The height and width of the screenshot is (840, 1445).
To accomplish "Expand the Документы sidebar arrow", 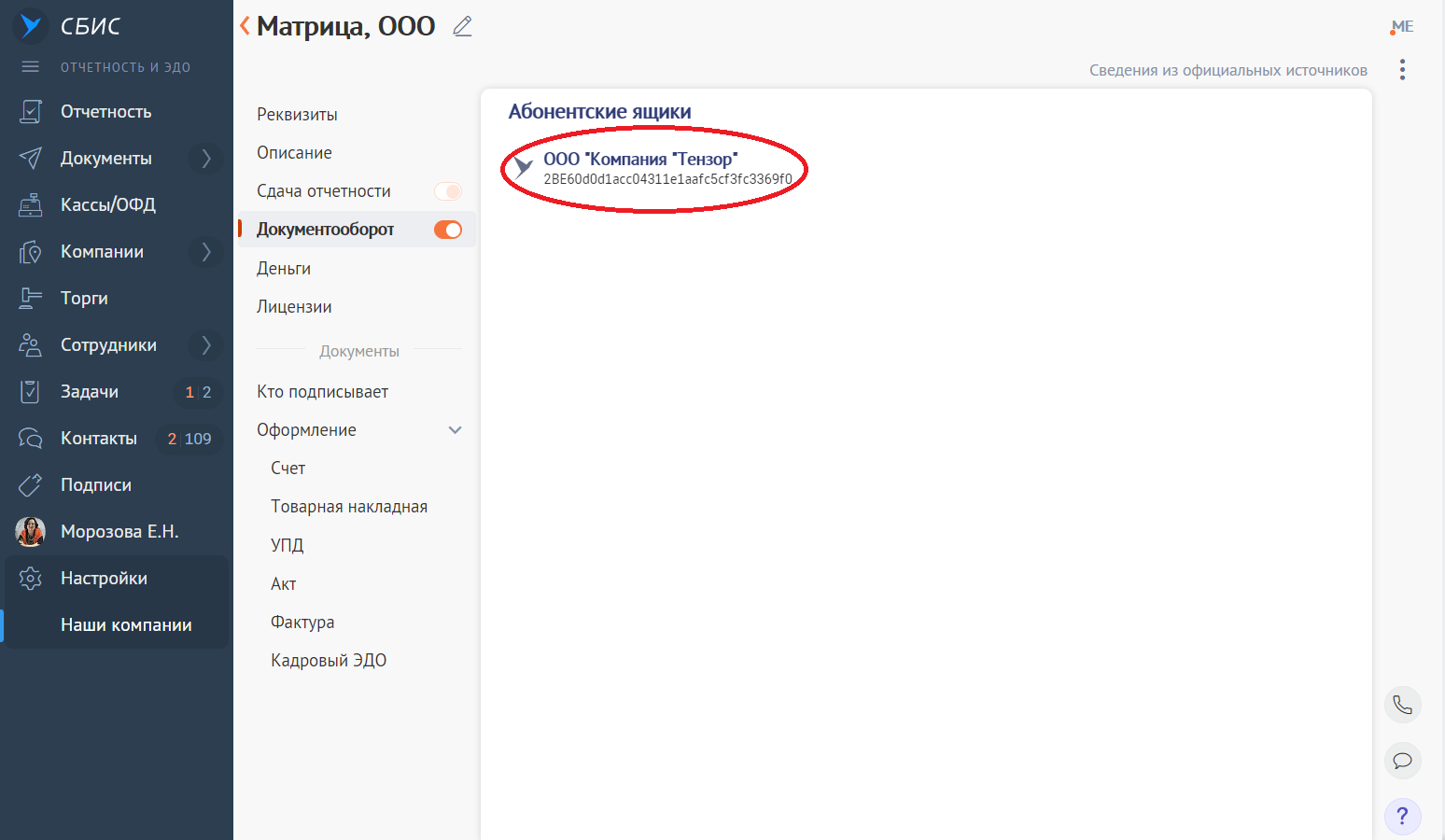I will [206, 158].
